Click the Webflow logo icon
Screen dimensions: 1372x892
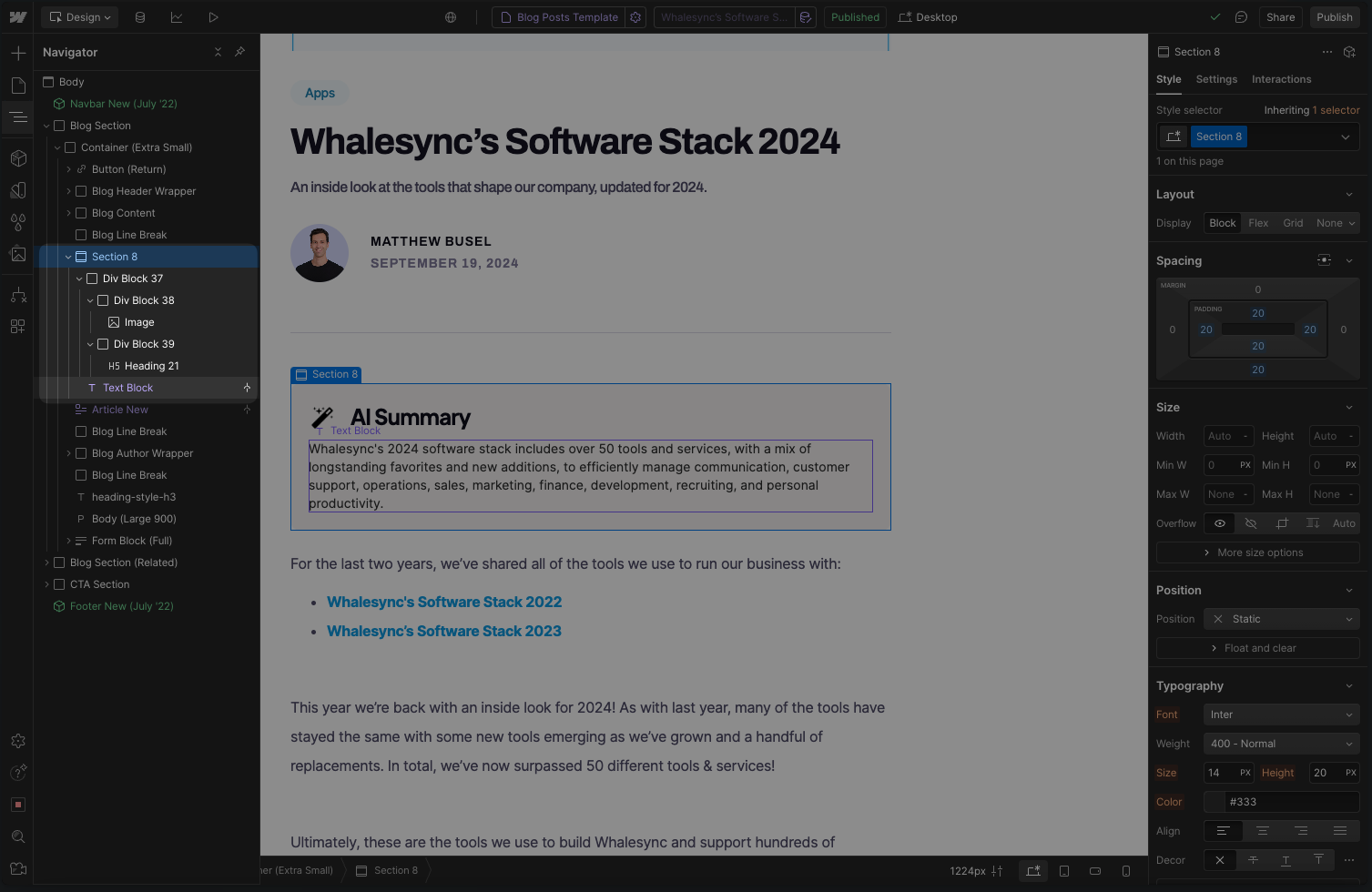[x=18, y=17]
